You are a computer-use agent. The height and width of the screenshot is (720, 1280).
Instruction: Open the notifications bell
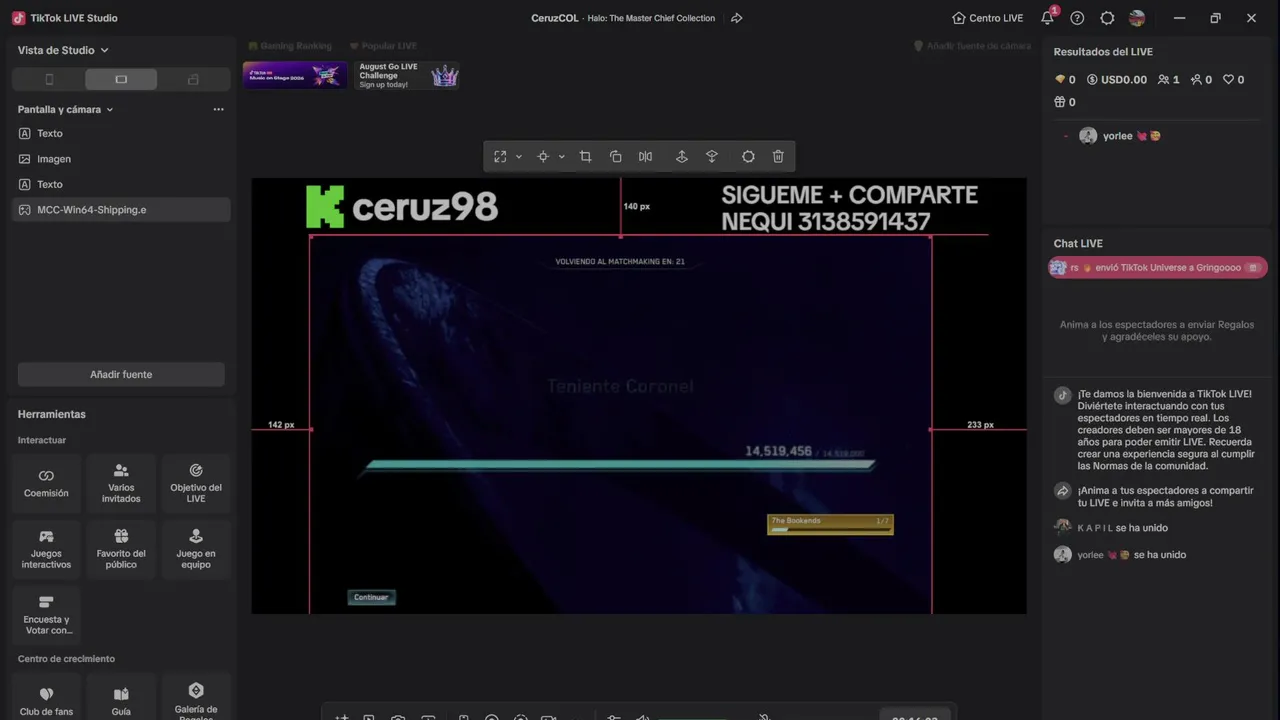(x=1047, y=18)
